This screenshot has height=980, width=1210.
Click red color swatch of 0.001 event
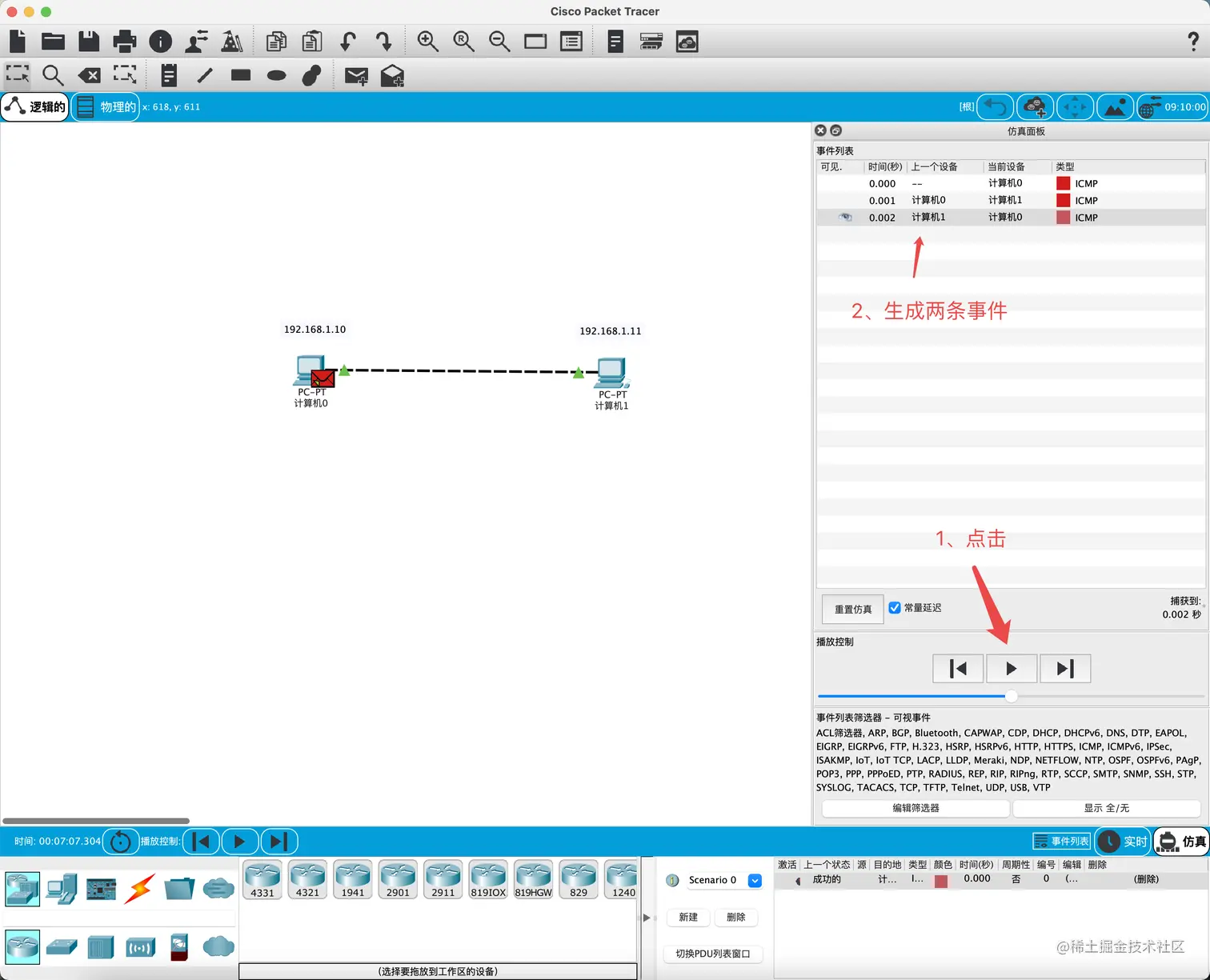pyautogui.click(x=1063, y=200)
